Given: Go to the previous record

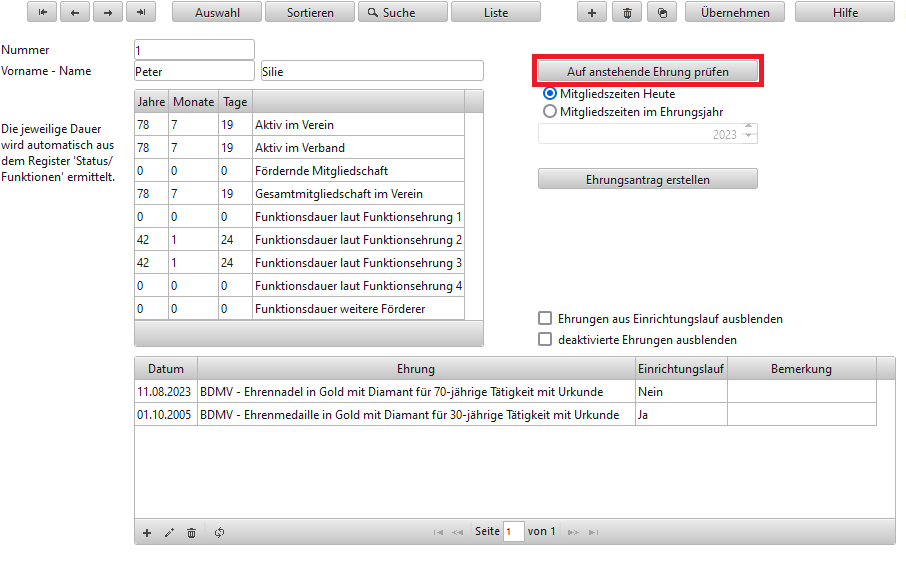Looking at the screenshot, I should (75, 13).
